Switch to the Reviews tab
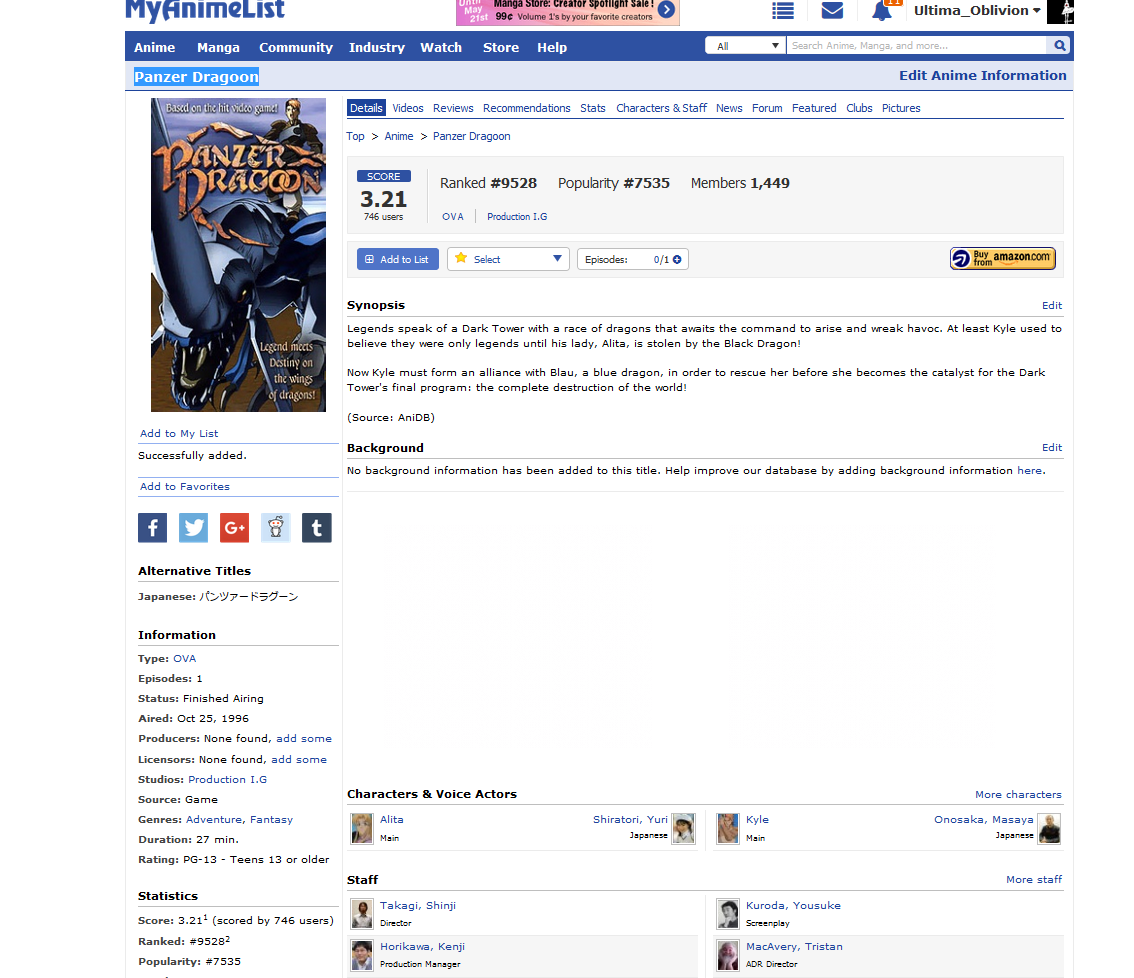Screen dimensions: 1134x978 pyautogui.click(x=453, y=108)
